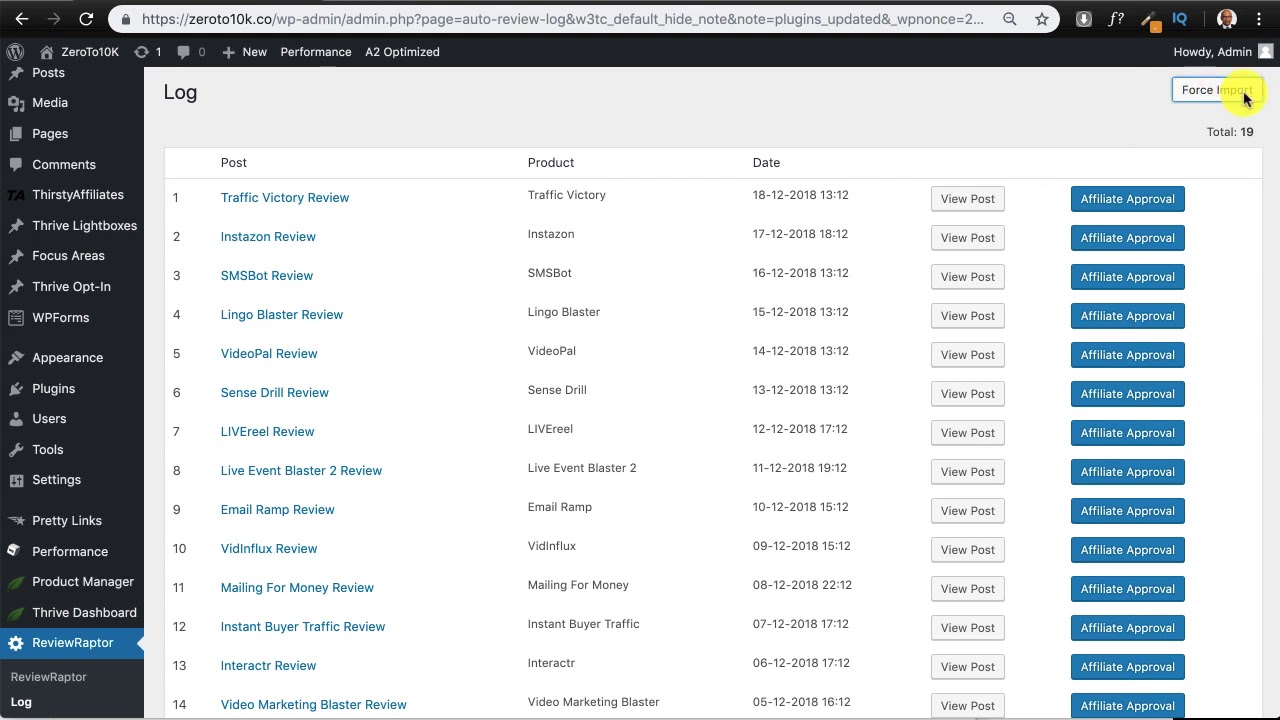Click View Post for Traffic Victory
The image size is (1280, 720).
tap(968, 199)
